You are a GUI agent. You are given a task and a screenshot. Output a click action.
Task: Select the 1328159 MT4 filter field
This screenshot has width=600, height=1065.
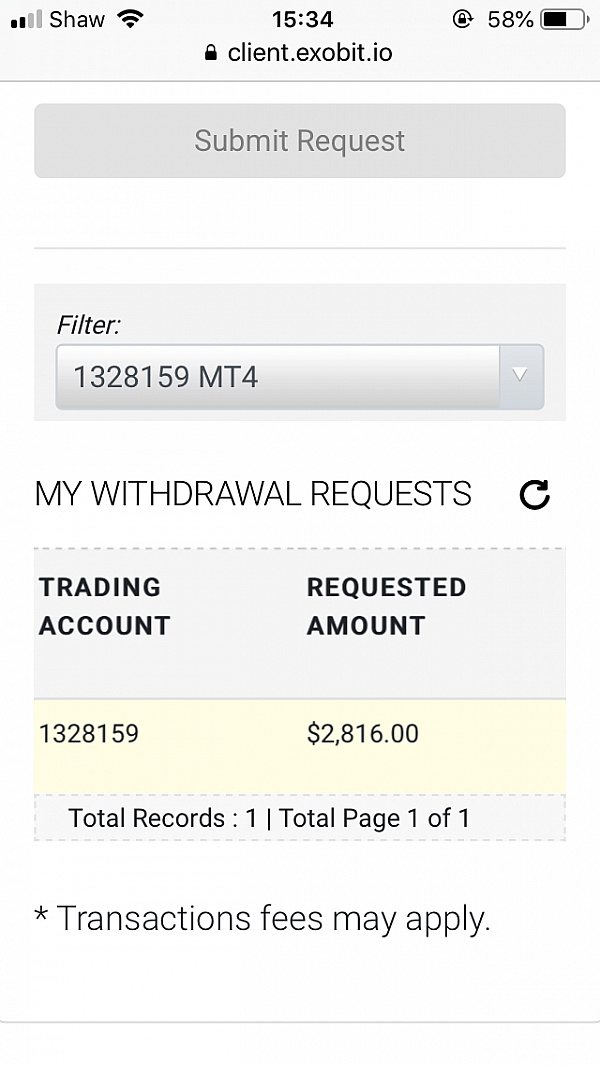[x=300, y=377]
